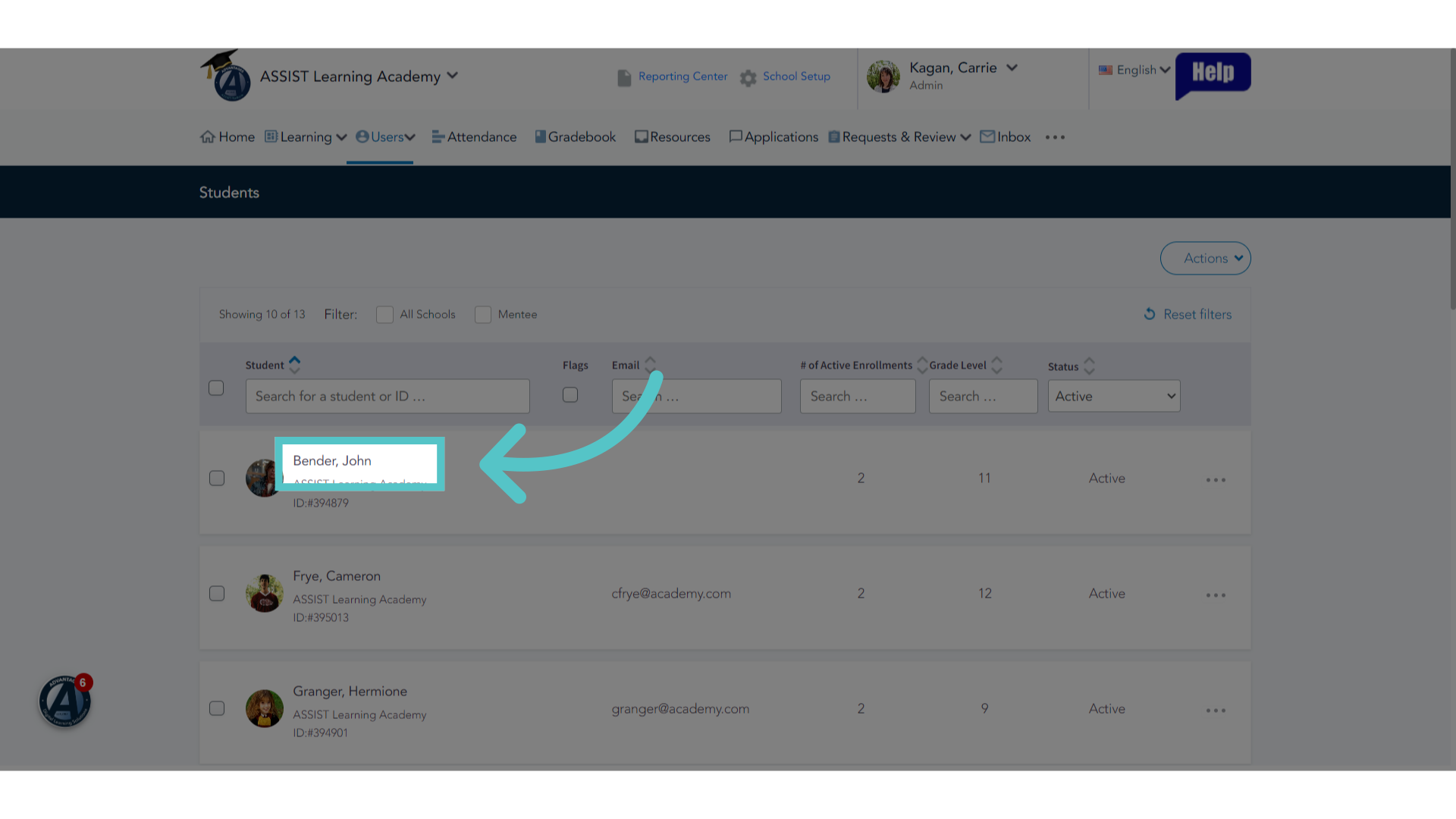Open the Gradebook menu item

575,137
